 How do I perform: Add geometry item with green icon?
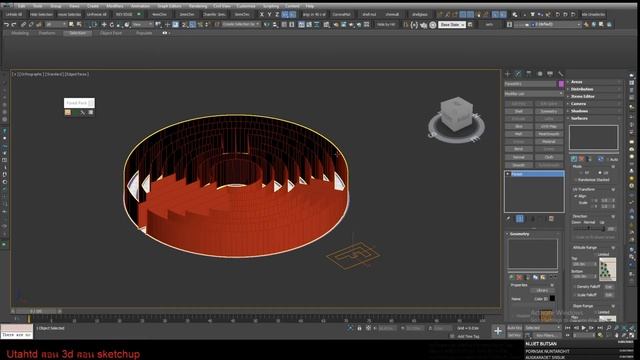511,277
